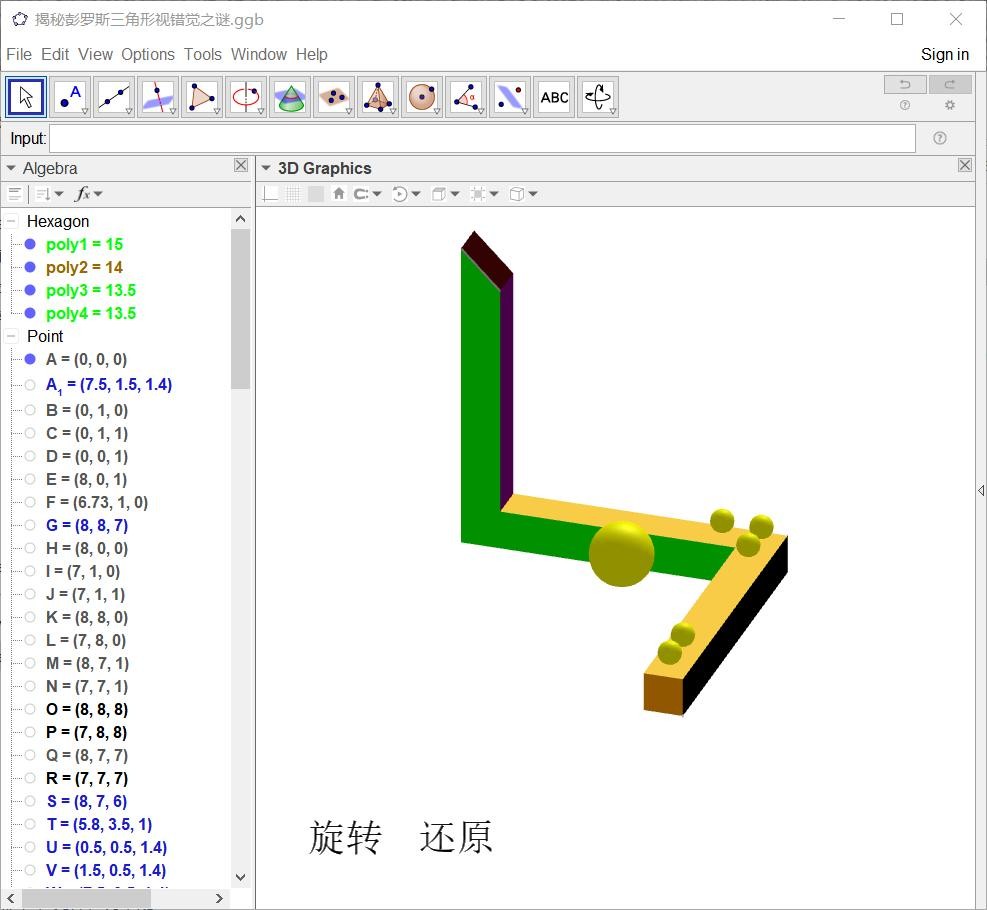Image resolution: width=987 pixels, height=910 pixels.
Task: Open the Options menu
Action: [x=148, y=54]
